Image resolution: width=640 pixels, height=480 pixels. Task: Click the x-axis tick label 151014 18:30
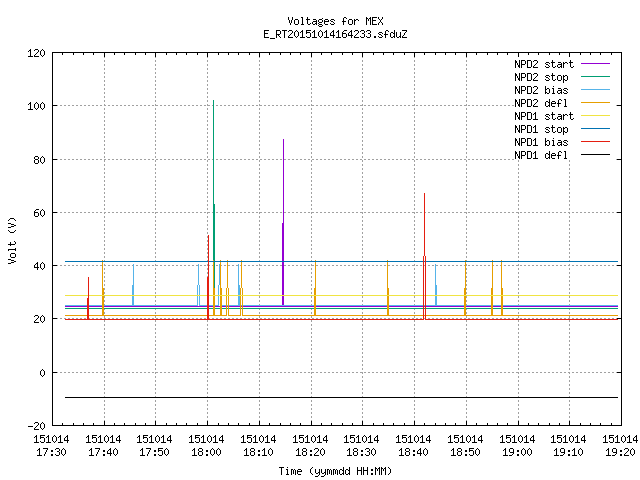point(361,446)
